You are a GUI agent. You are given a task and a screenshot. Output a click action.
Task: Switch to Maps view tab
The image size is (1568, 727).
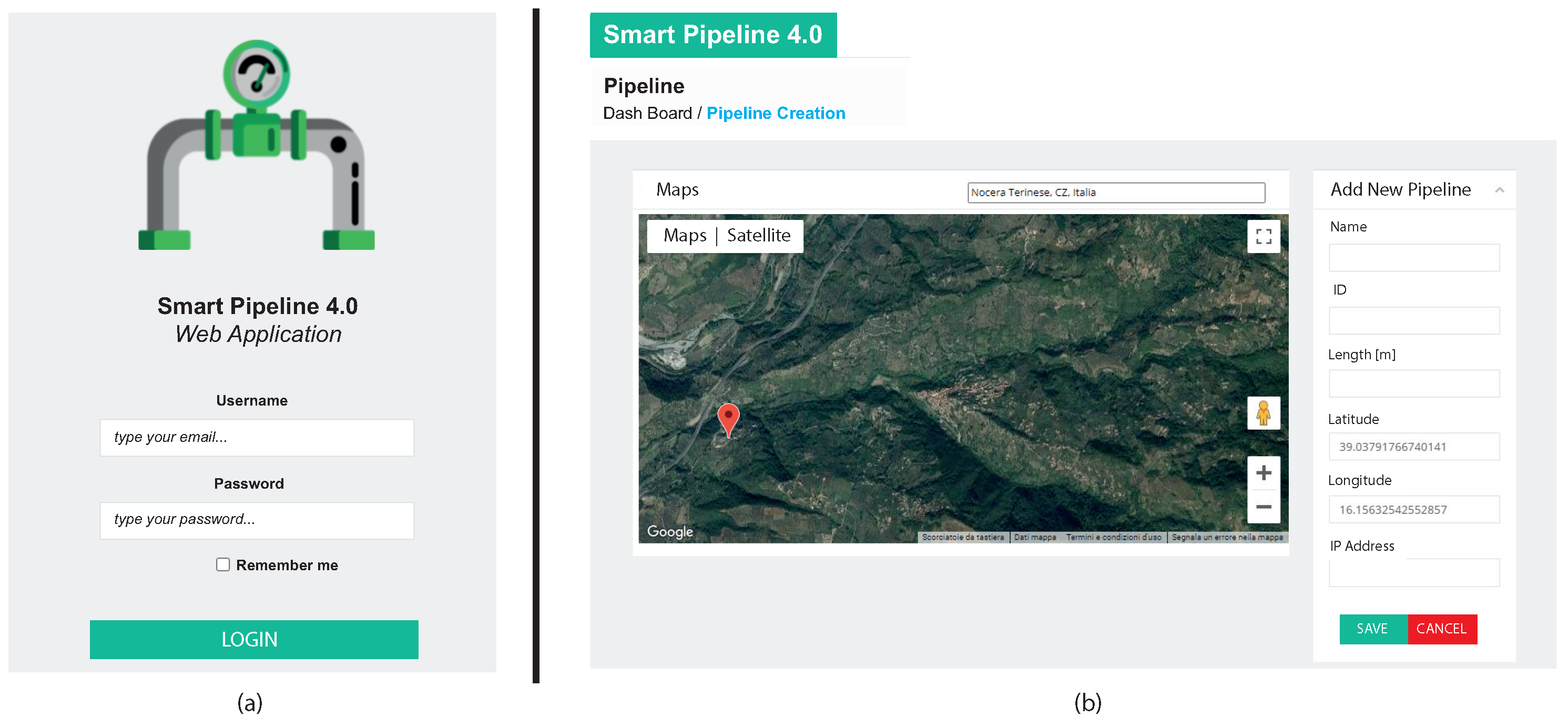click(x=685, y=236)
